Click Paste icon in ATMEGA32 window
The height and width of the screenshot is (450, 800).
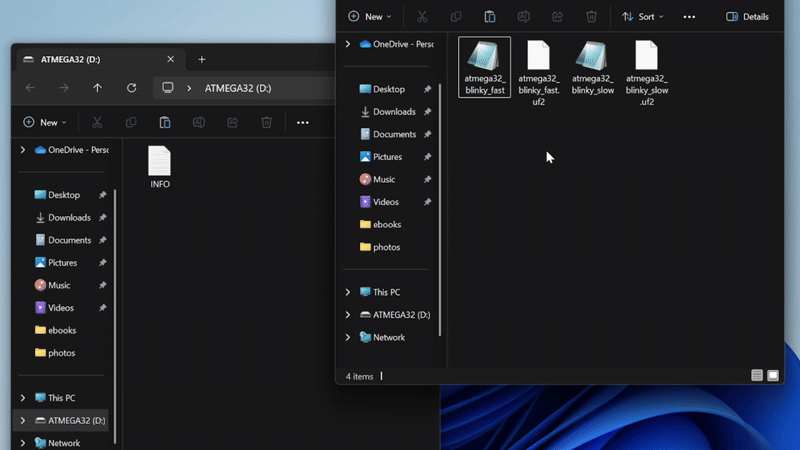pyautogui.click(x=165, y=122)
